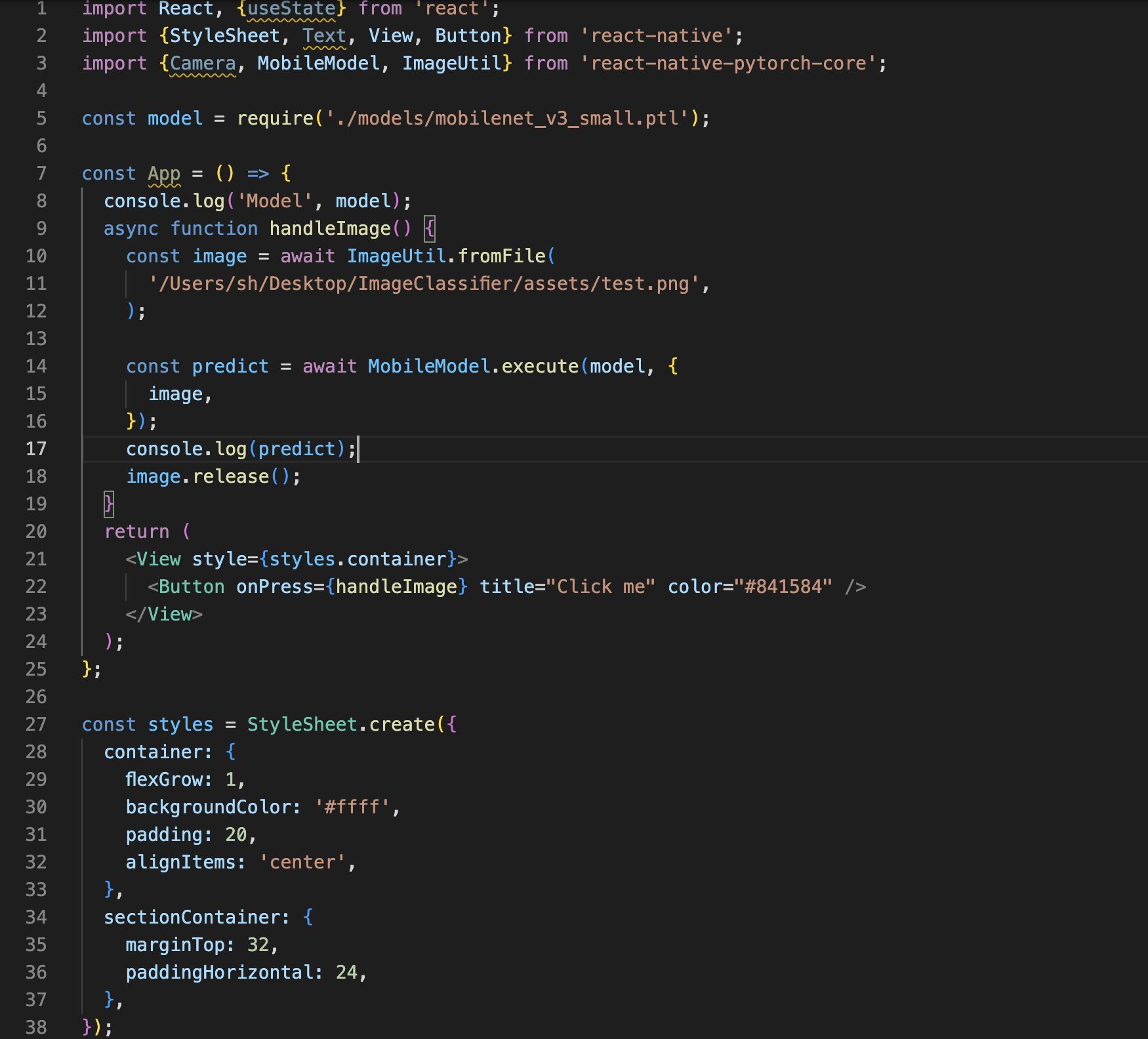Click the backgroundColor value '#ffff'
This screenshot has height=1039, width=1148.
(351, 807)
